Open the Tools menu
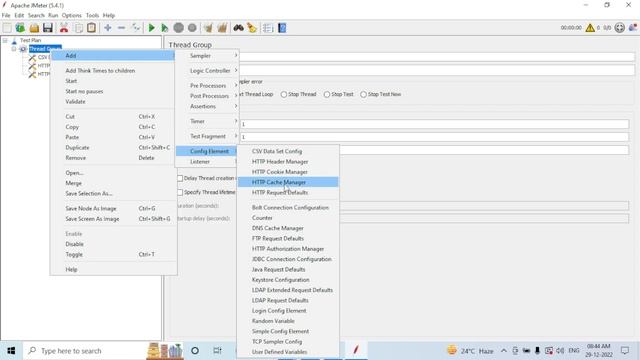This screenshot has height=360, width=640. point(92,15)
